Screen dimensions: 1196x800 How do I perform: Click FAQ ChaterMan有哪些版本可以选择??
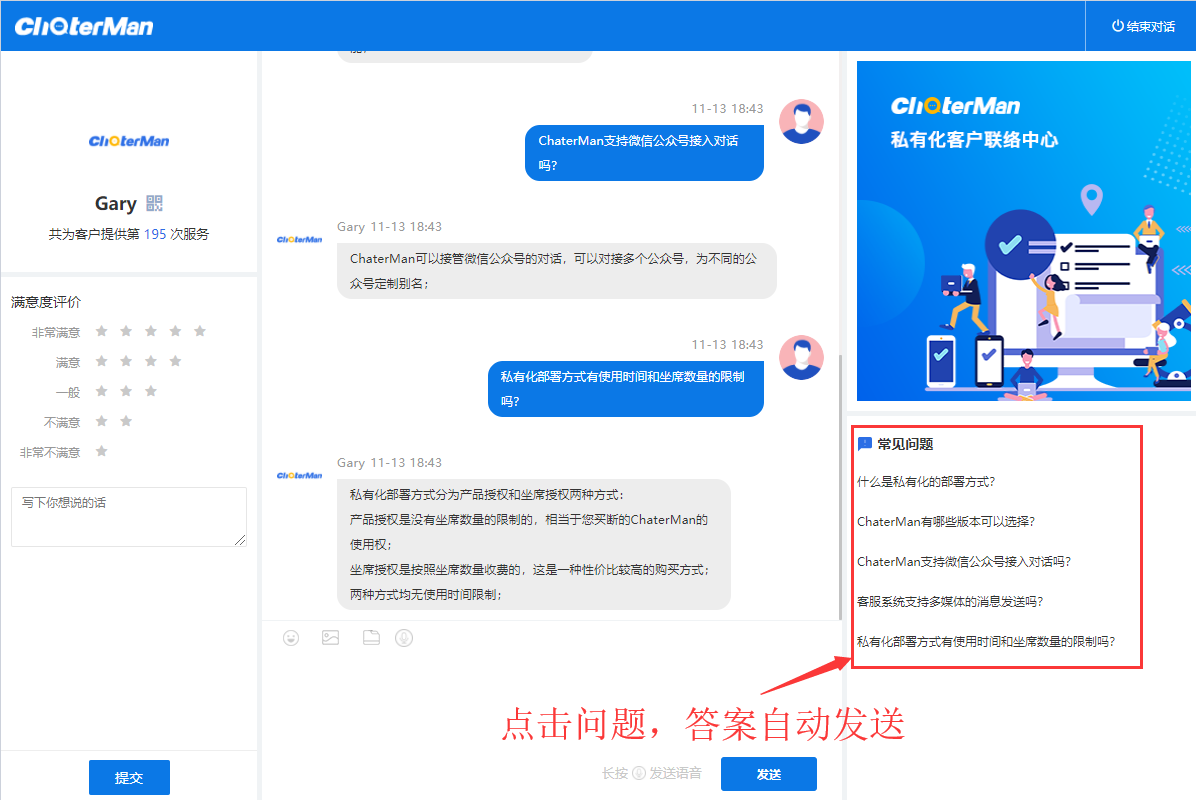[x=945, y=522]
